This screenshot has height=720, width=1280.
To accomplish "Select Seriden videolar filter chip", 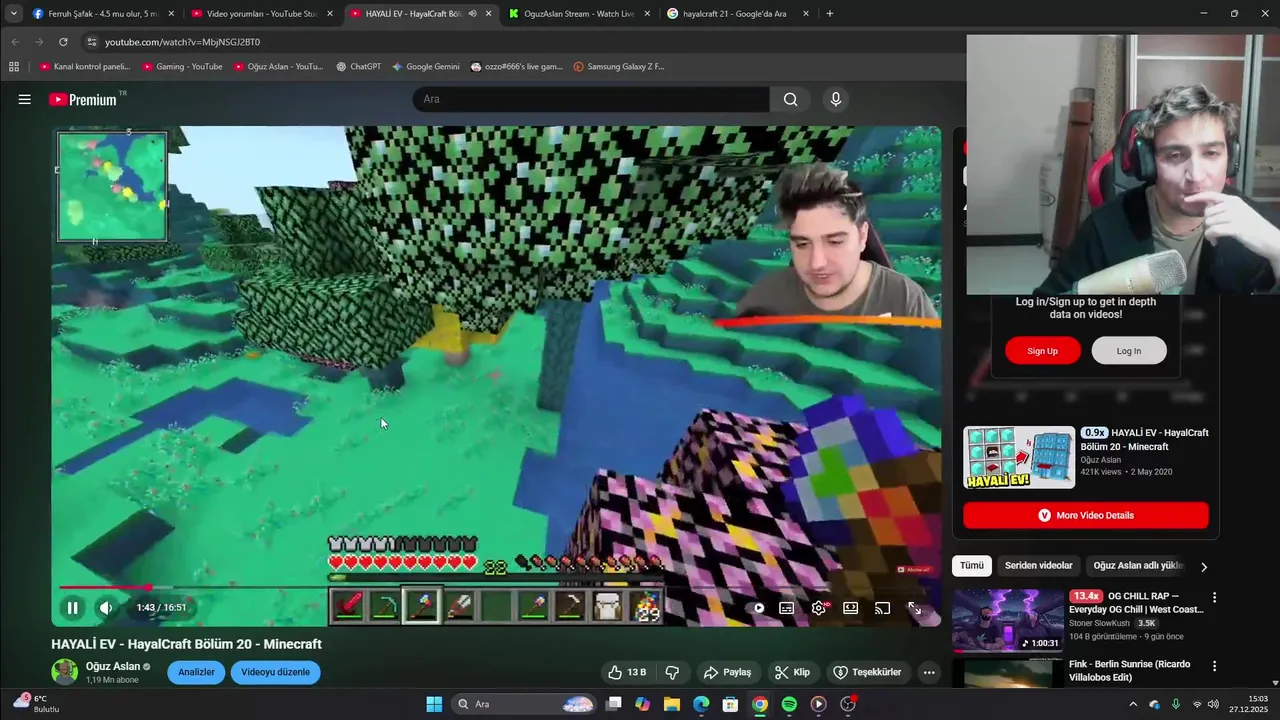I will (1038, 566).
